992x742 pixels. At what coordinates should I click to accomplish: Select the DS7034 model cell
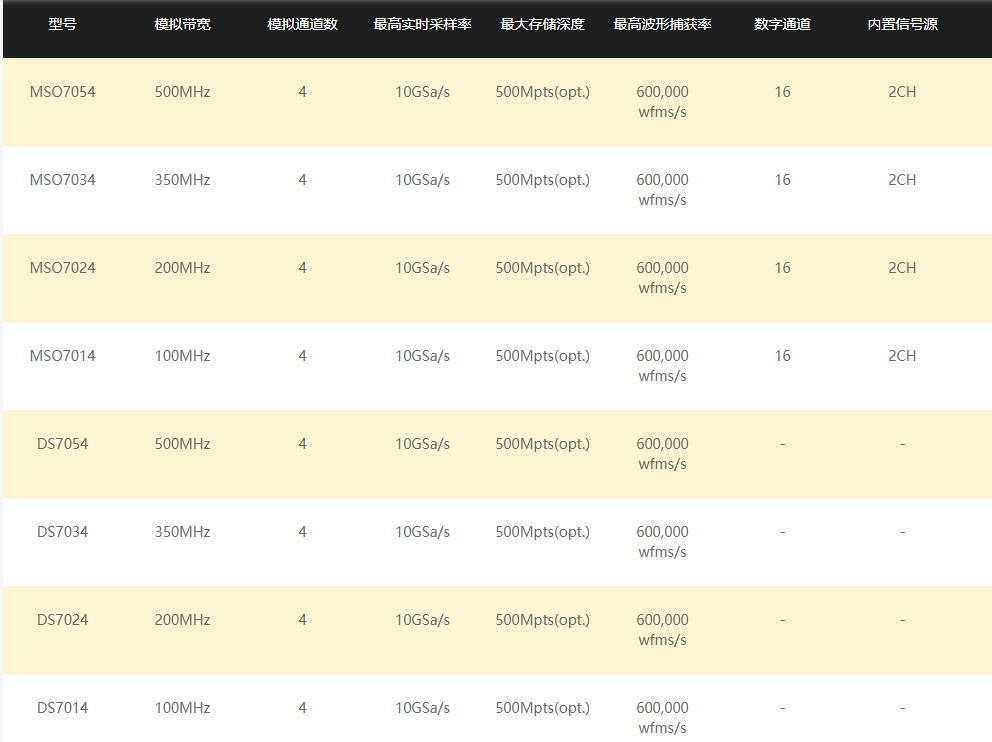63,531
